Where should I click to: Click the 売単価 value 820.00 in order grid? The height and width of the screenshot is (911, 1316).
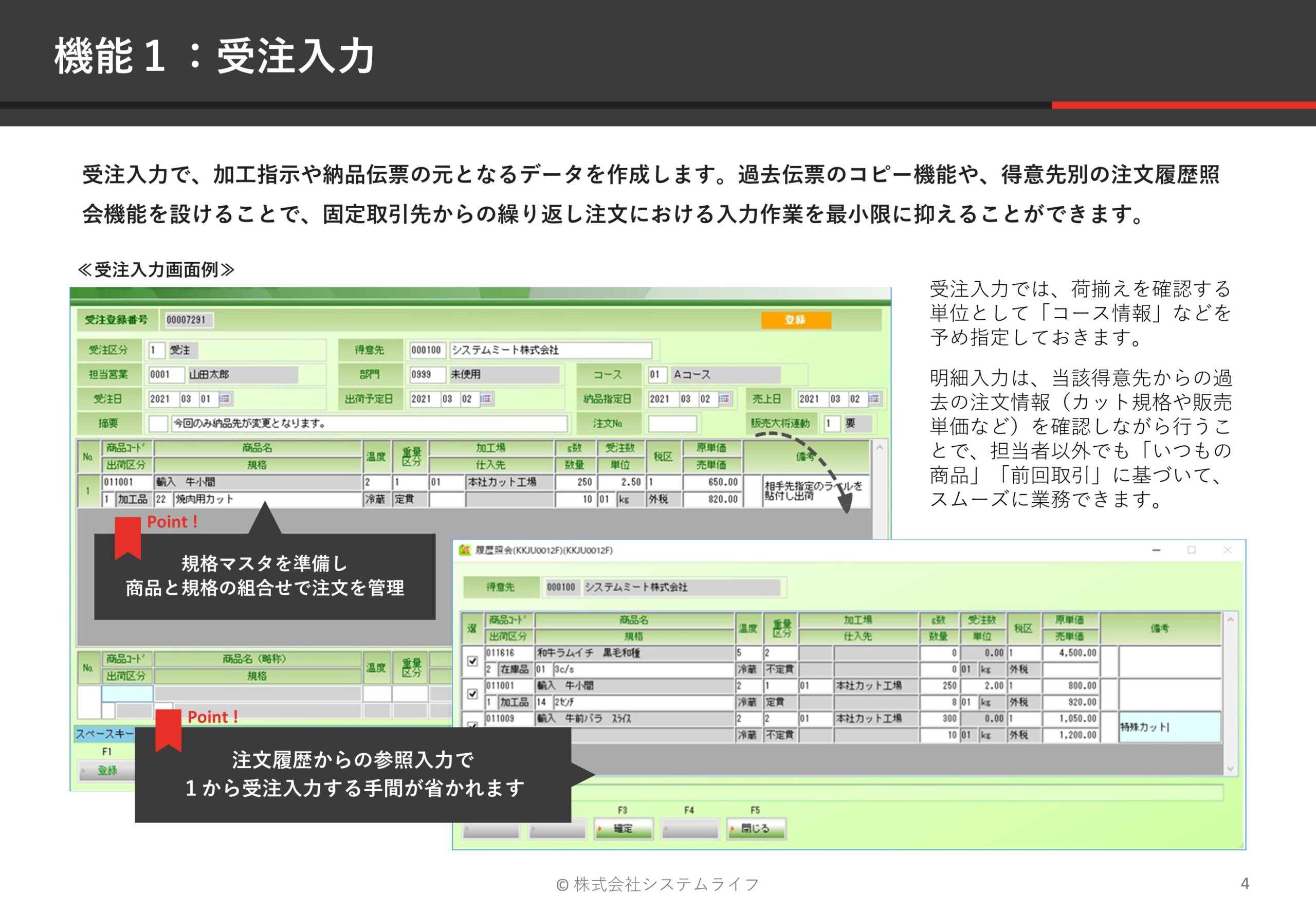point(712,499)
